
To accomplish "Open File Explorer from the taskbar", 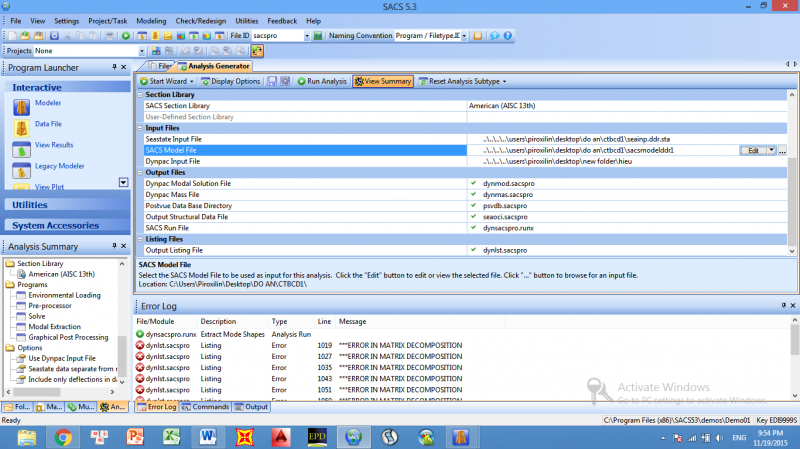I will click(27, 437).
